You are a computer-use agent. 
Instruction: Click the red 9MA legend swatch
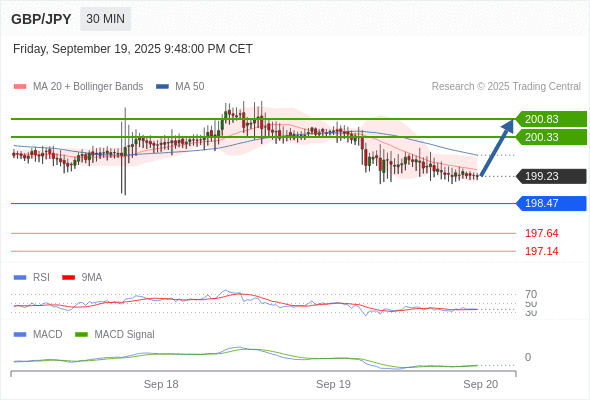pos(68,277)
